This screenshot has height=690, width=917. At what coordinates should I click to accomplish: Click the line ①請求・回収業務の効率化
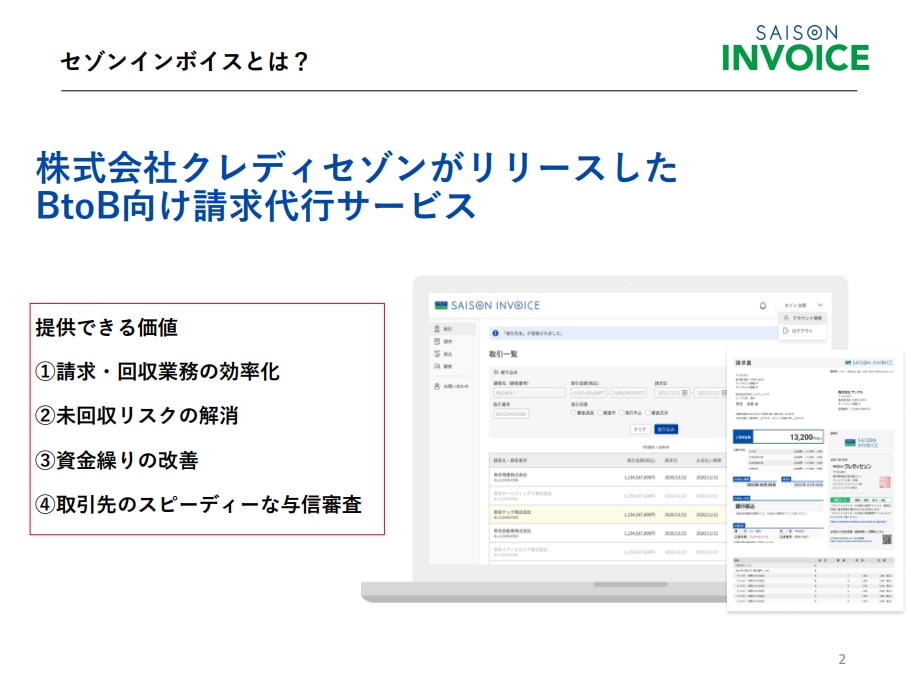157,372
